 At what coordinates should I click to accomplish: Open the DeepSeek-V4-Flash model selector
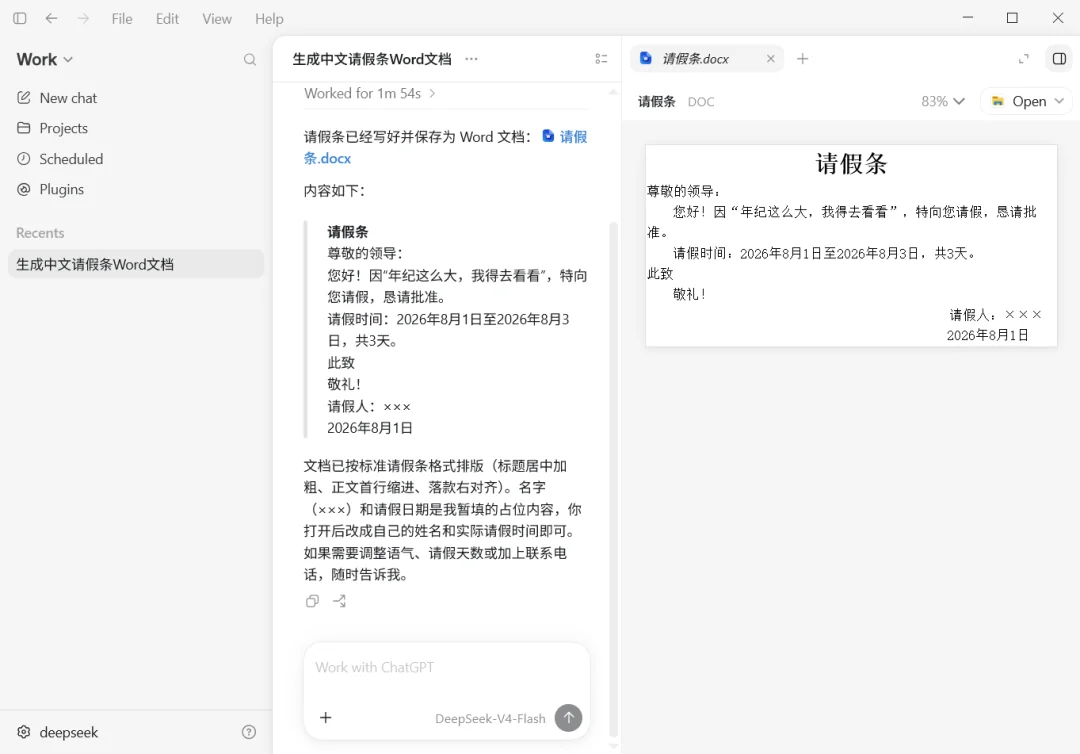(490, 718)
